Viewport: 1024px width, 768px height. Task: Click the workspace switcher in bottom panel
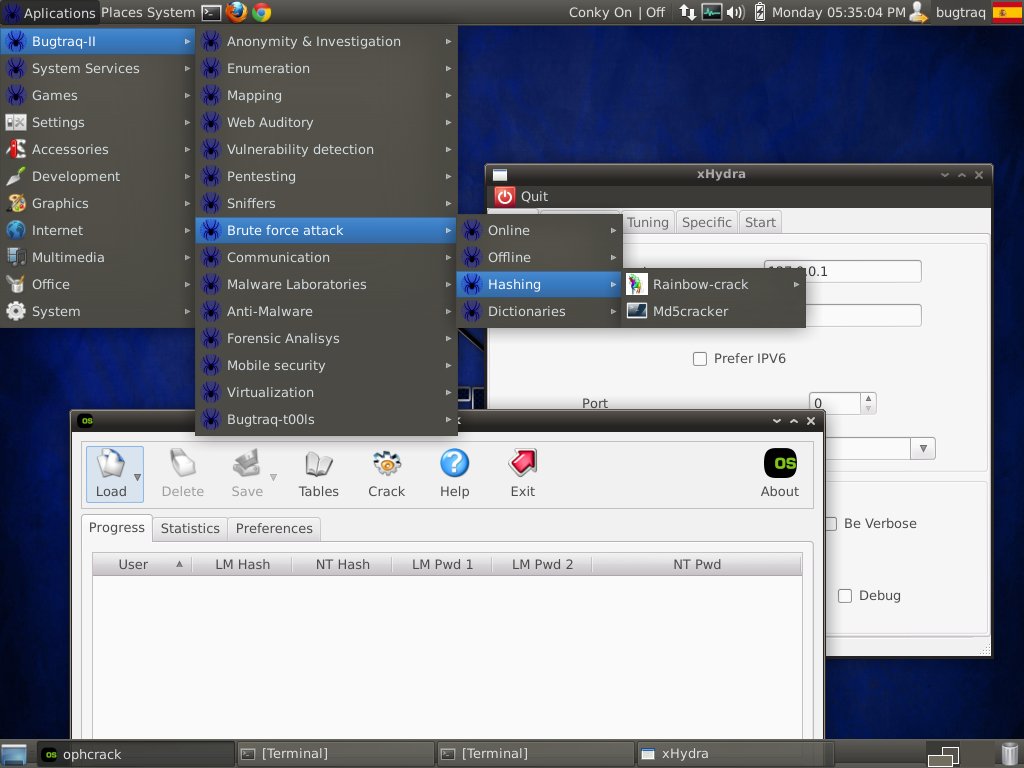pyautogui.click(x=944, y=756)
